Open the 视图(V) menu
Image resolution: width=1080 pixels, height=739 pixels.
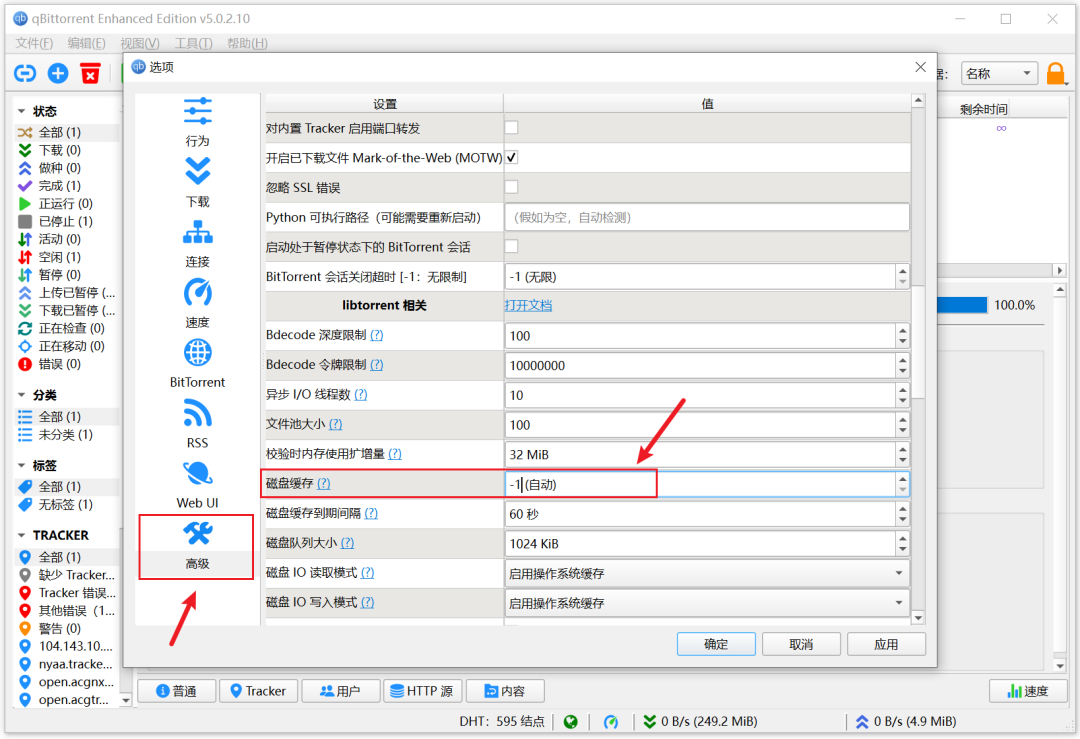[x=140, y=43]
